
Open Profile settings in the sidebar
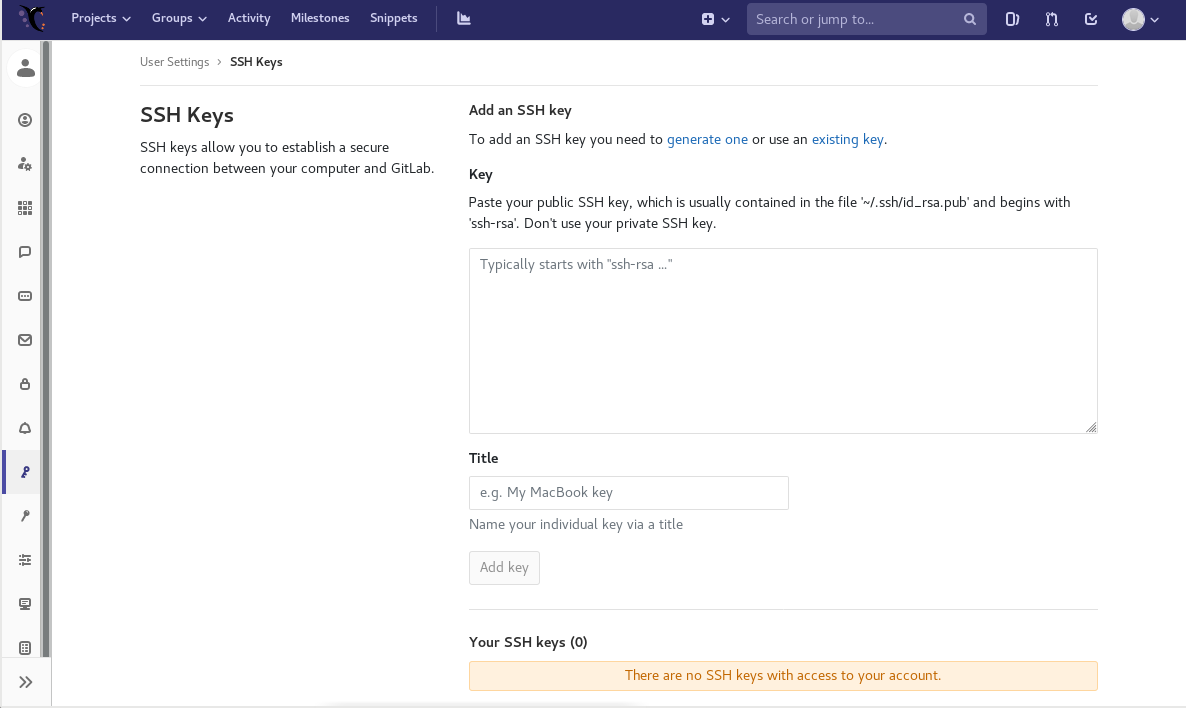[x=25, y=120]
